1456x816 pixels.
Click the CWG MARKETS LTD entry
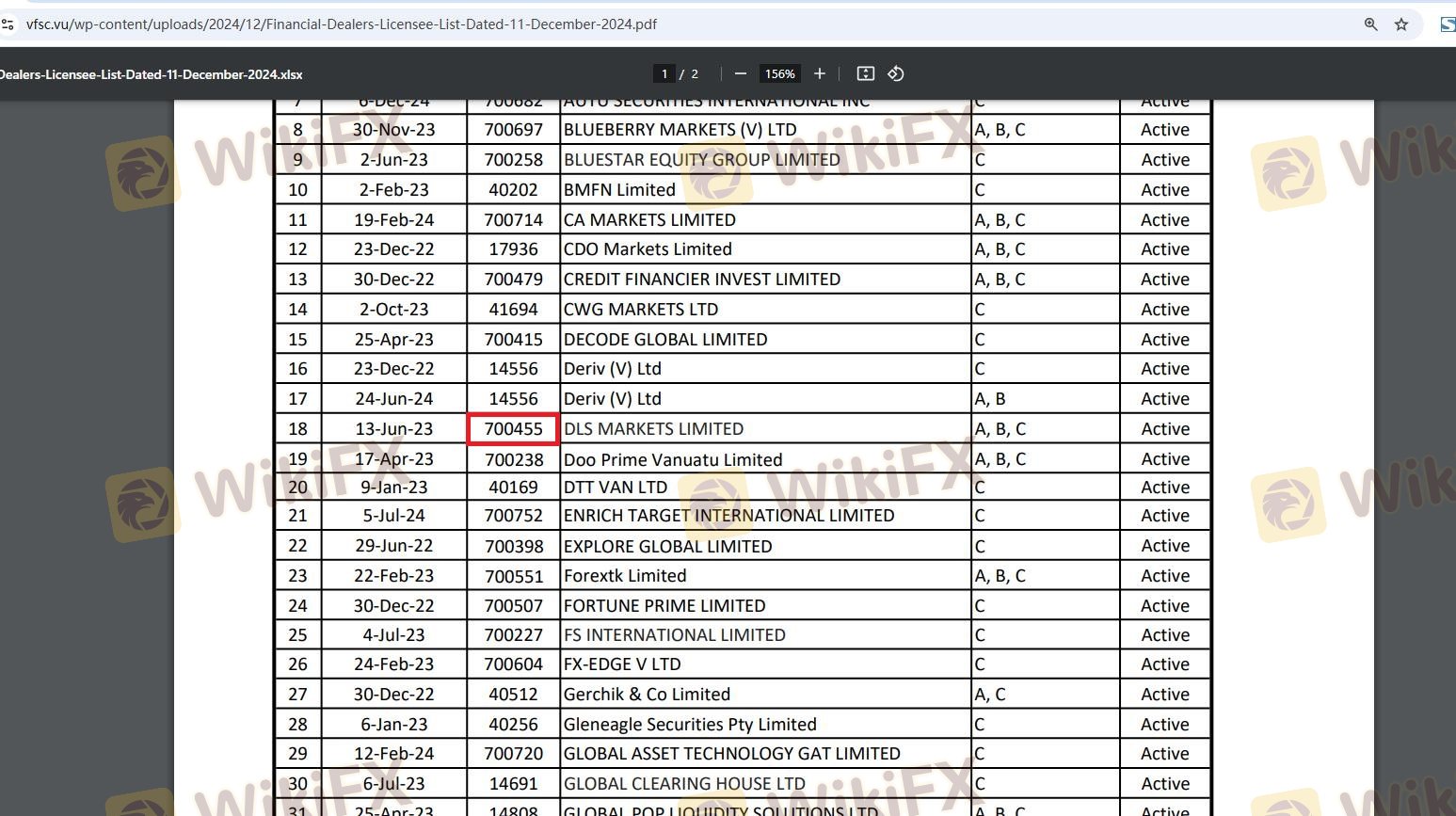pos(640,310)
